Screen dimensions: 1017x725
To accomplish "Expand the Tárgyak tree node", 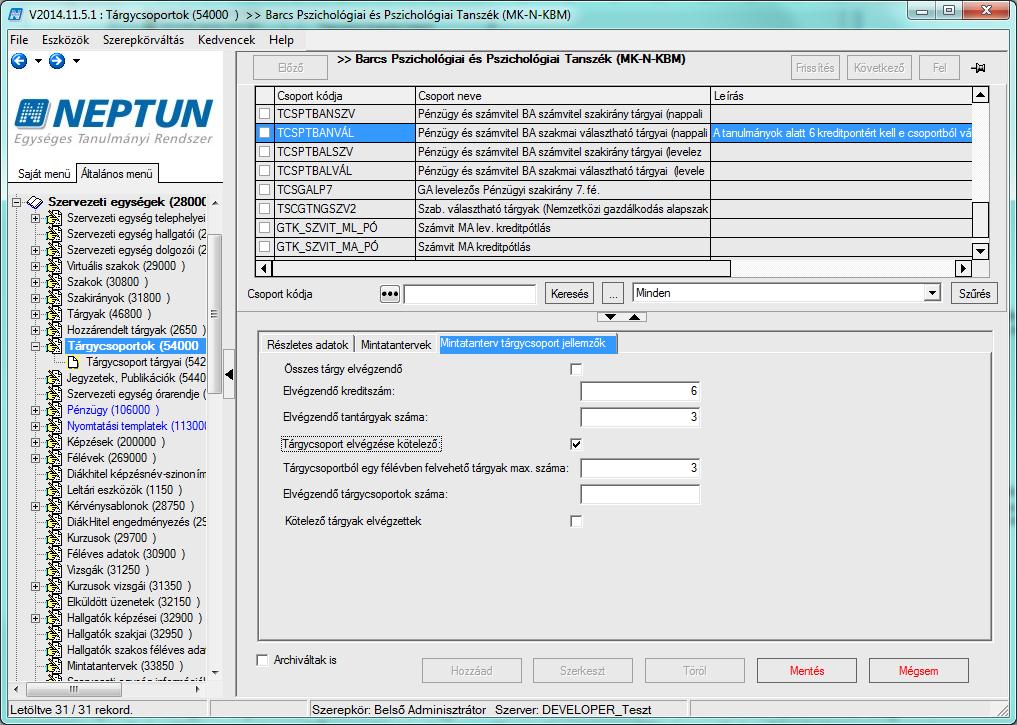I will point(36,314).
